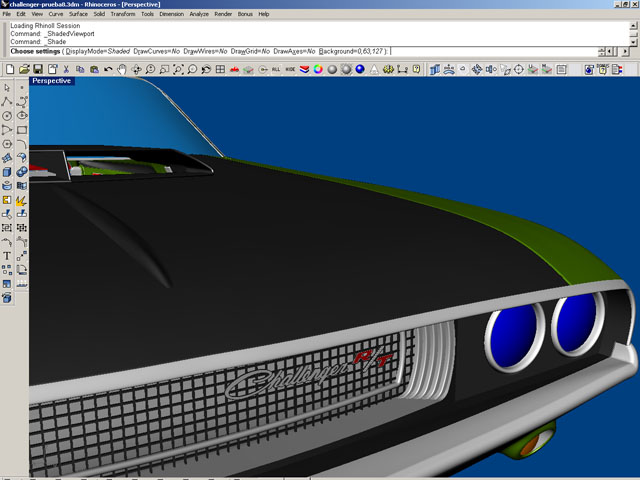Select the Circle tool in left toolbar
Screen dimensions: 640x480
point(7,116)
